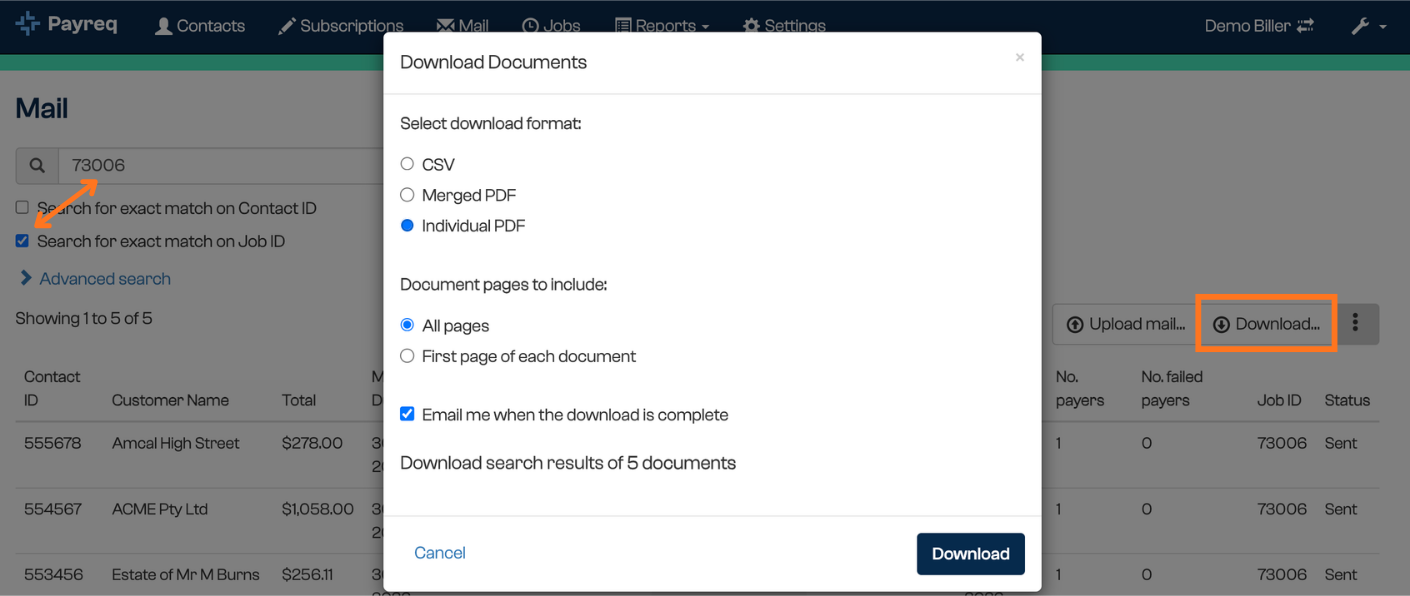Focus the search field containing 73006
This screenshot has width=1410, height=596.
click(x=221, y=166)
